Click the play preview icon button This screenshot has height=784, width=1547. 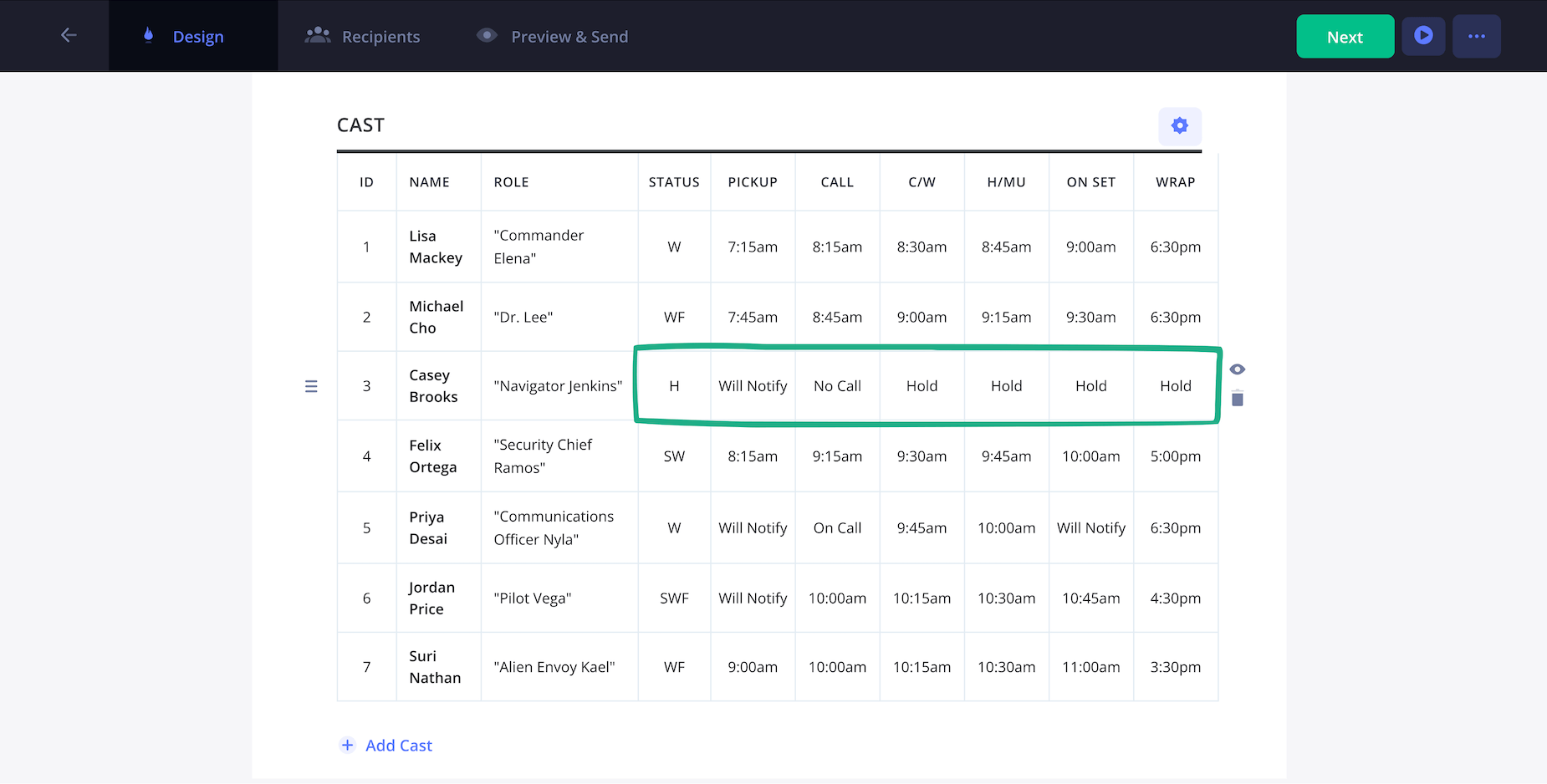point(1422,36)
